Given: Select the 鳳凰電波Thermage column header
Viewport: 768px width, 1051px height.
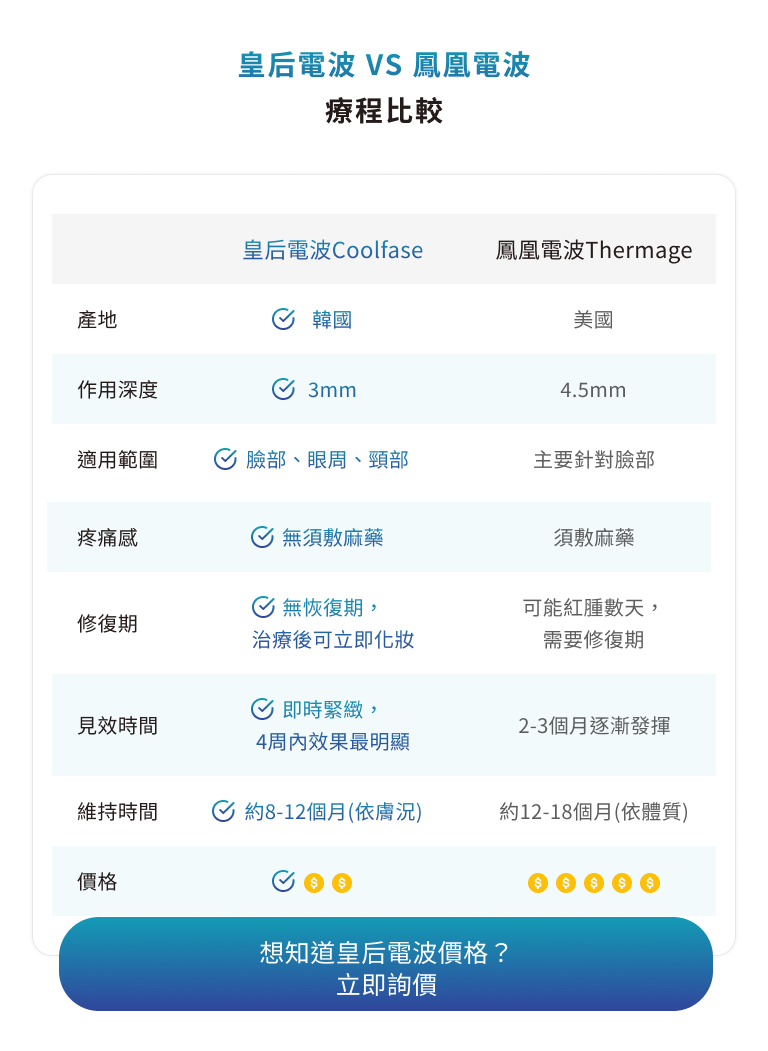Looking at the screenshot, I should 594,250.
